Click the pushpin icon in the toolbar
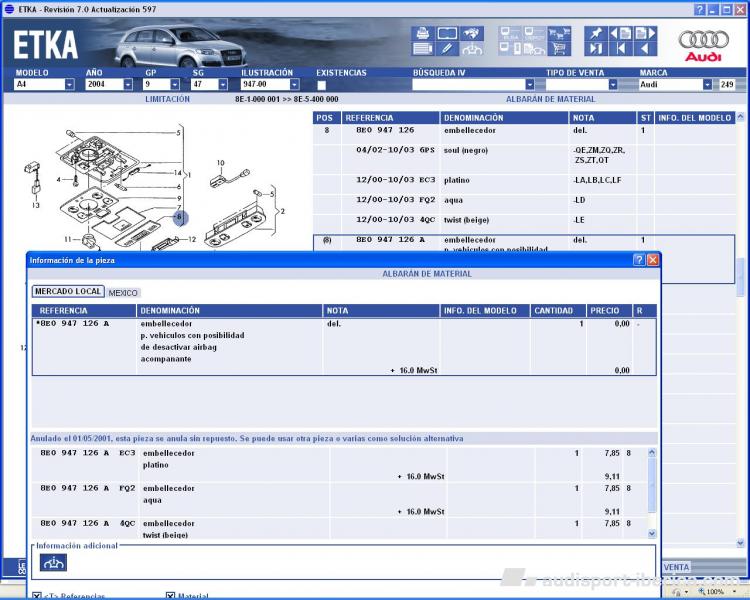750x600 pixels. click(x=596, y=33)
